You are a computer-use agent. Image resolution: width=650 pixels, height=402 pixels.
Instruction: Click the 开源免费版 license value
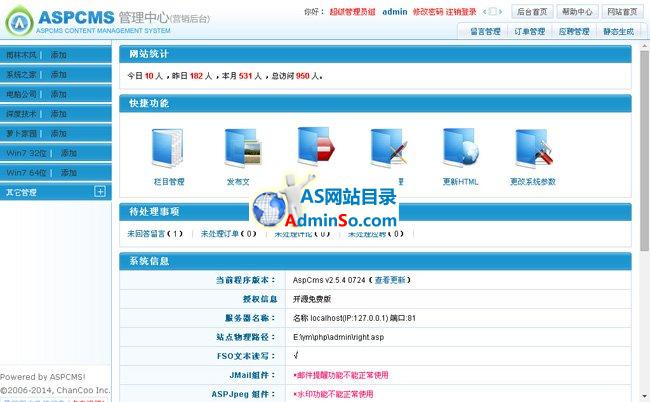[312, 299]
